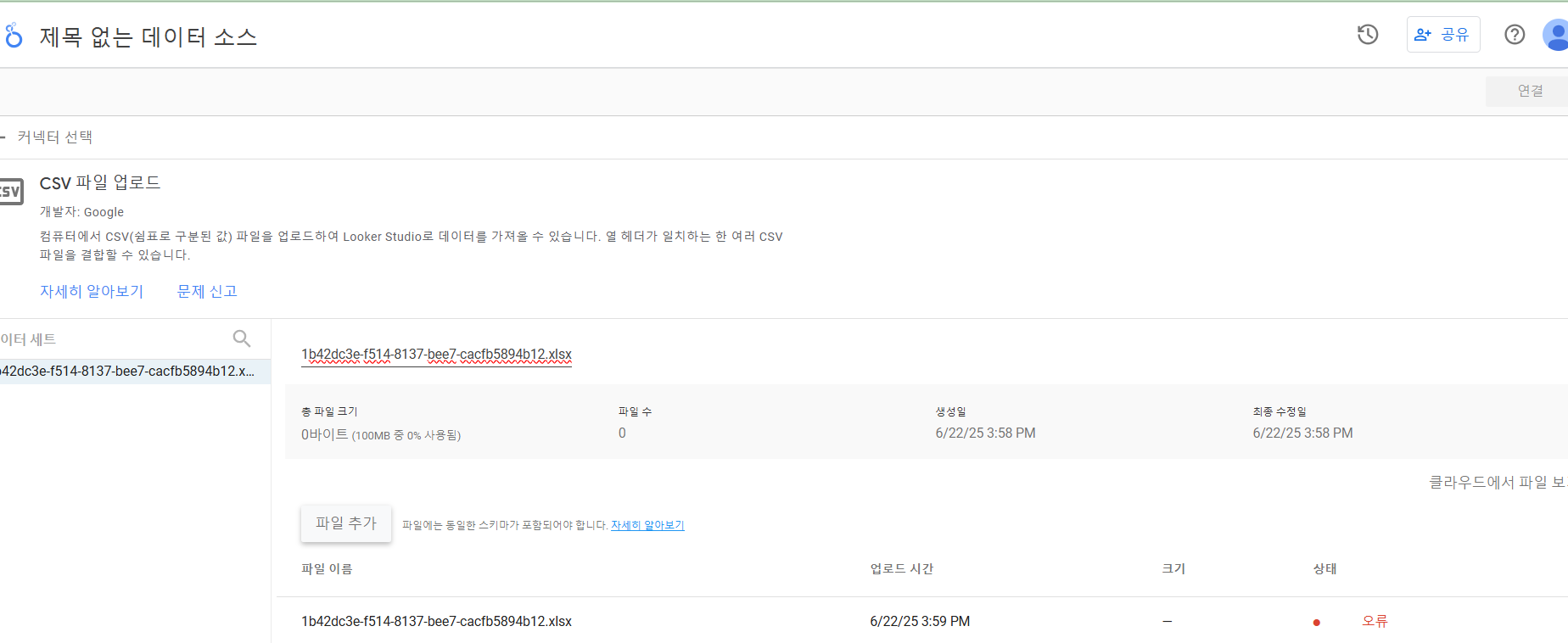Go back to 커넥터 선택
Viewport: 1568px width, 643px height.
[47, 137]
